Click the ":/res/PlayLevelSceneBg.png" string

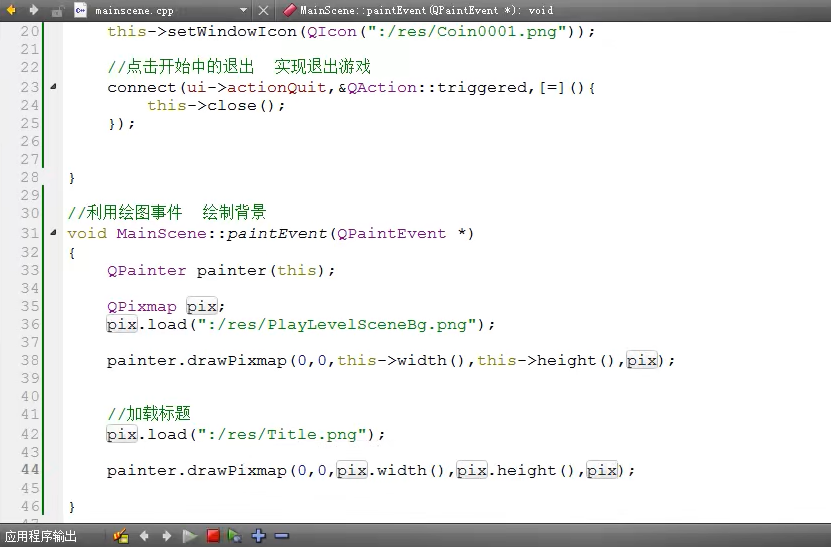pos(337,324)
